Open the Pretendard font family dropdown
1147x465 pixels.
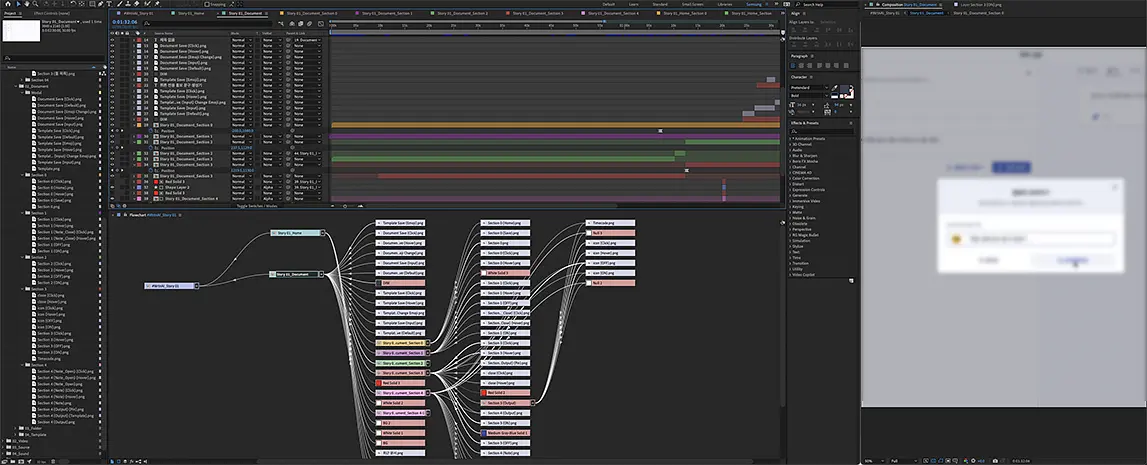(809, 88)
